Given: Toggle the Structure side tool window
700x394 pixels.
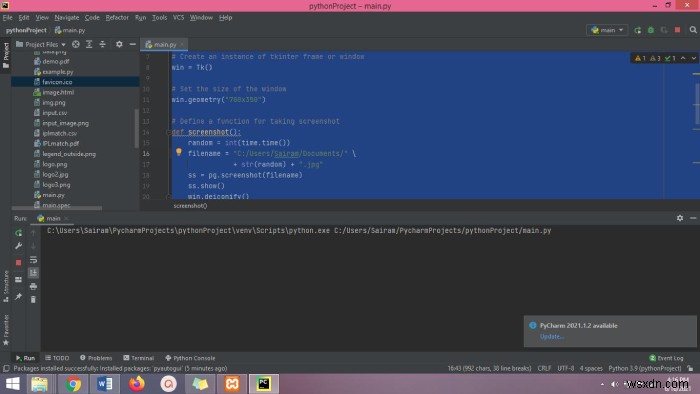Looking at the screenshot, I should (6, 286).
